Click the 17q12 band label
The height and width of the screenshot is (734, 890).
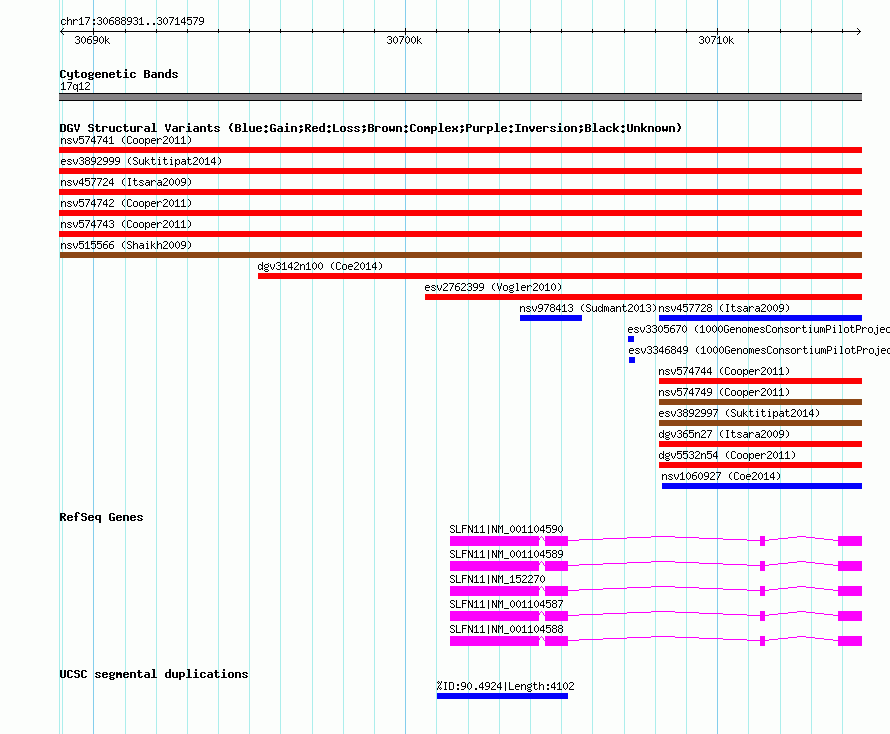(x=75, y=86)
